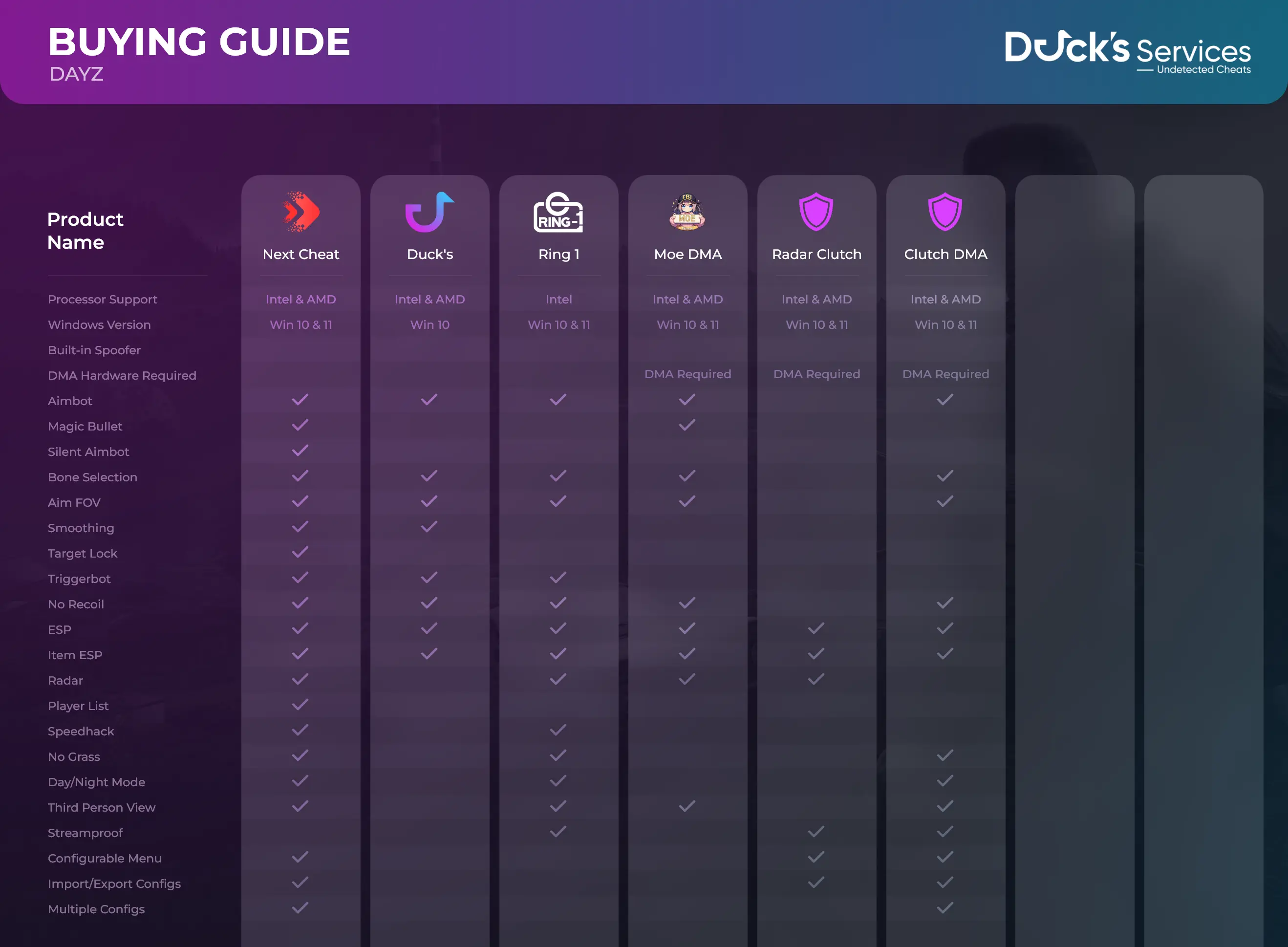
Task: Click Moe DMA's Magic Bullet checkmark
Action: coord(687,425)
